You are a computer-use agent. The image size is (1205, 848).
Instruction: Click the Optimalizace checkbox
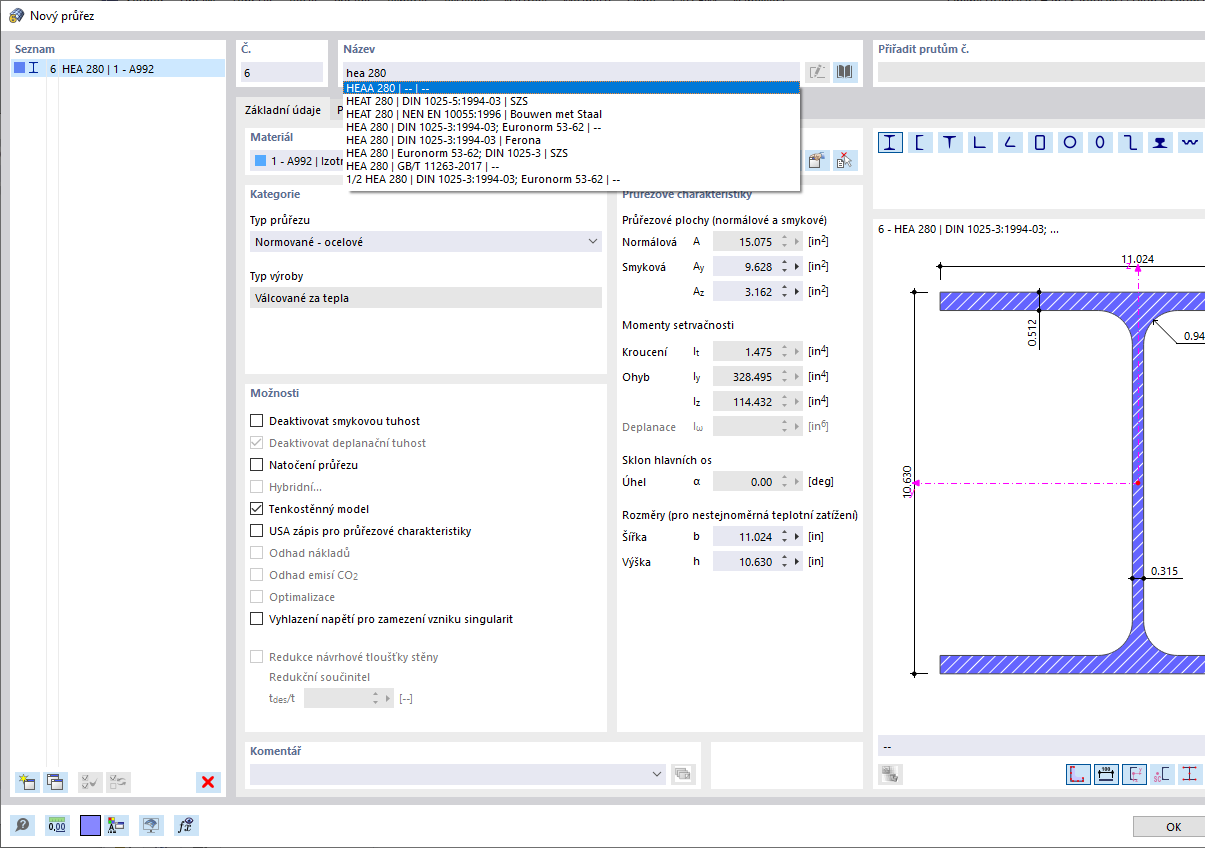257,597
